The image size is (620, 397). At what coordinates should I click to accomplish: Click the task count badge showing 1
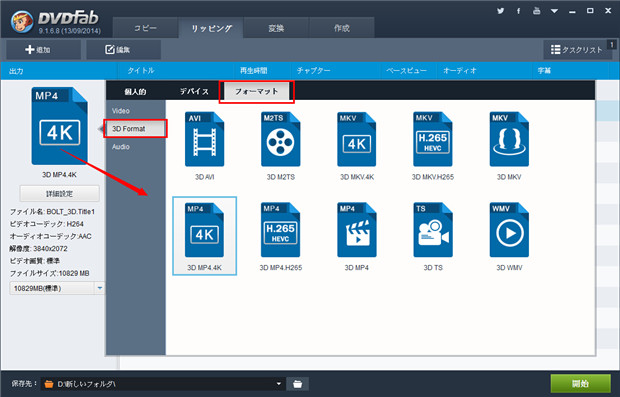pyautogui.click(x=611, y=45)
